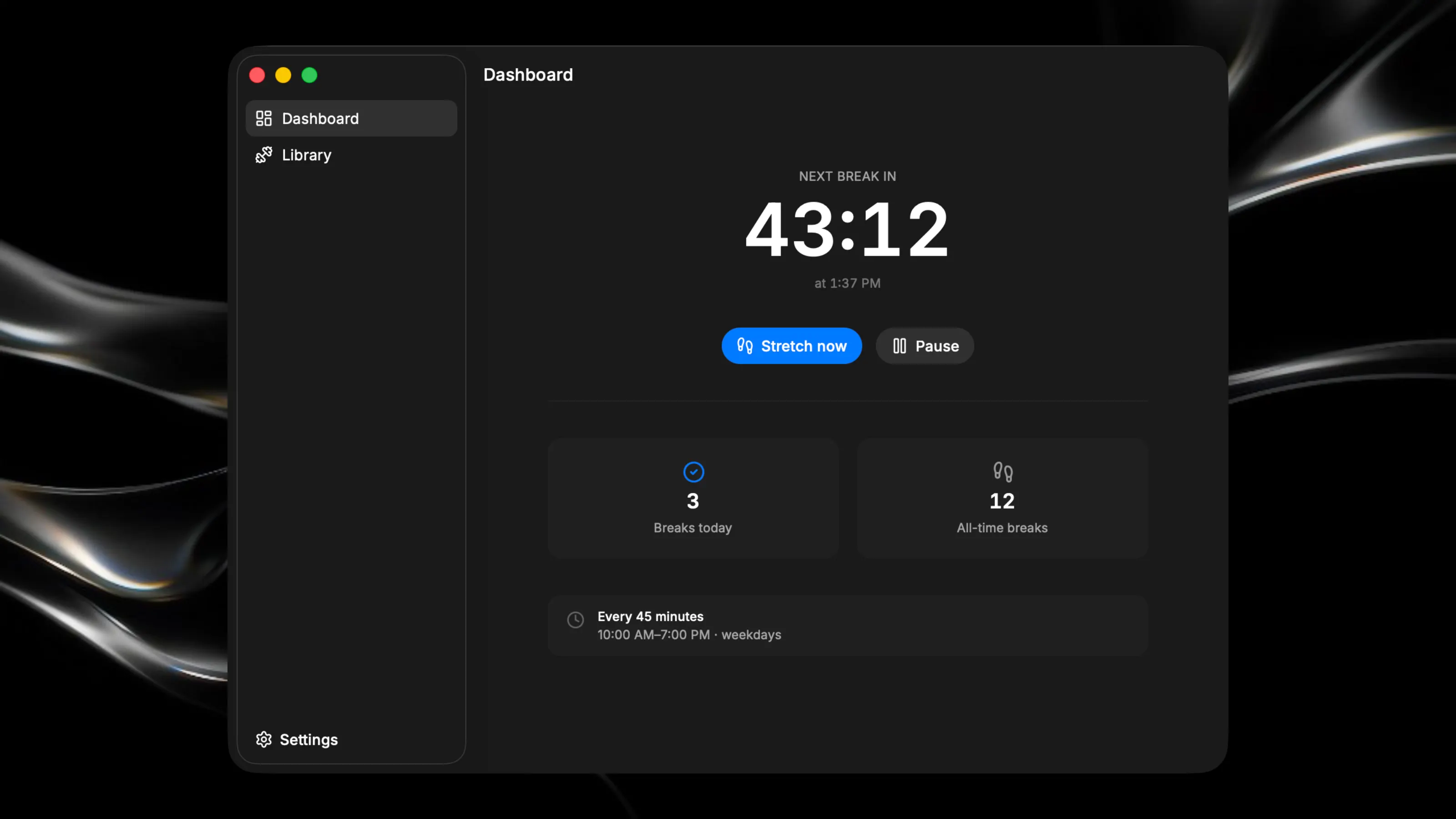Click "10:00 AM–7:00 PM · weekdays" text
This screenshot has width=1456, height=819.
coord(690,635)
